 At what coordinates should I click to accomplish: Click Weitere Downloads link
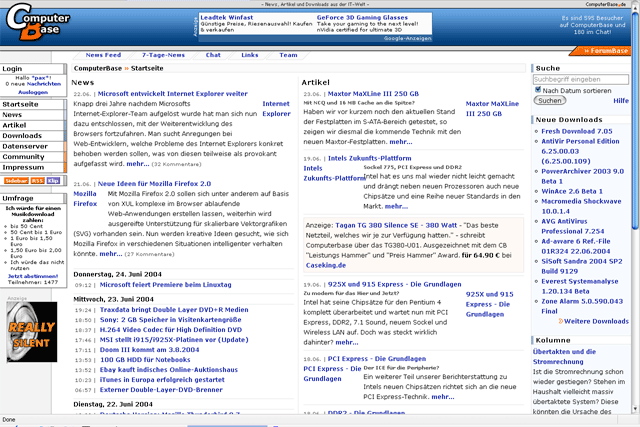coord(596,321)
